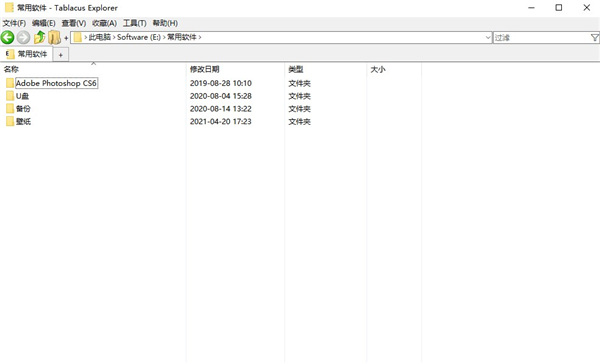Viewport: 600px width, 364px height.
Task: Open the new folder toolbar icon
Action: click(x=54, y=38)
